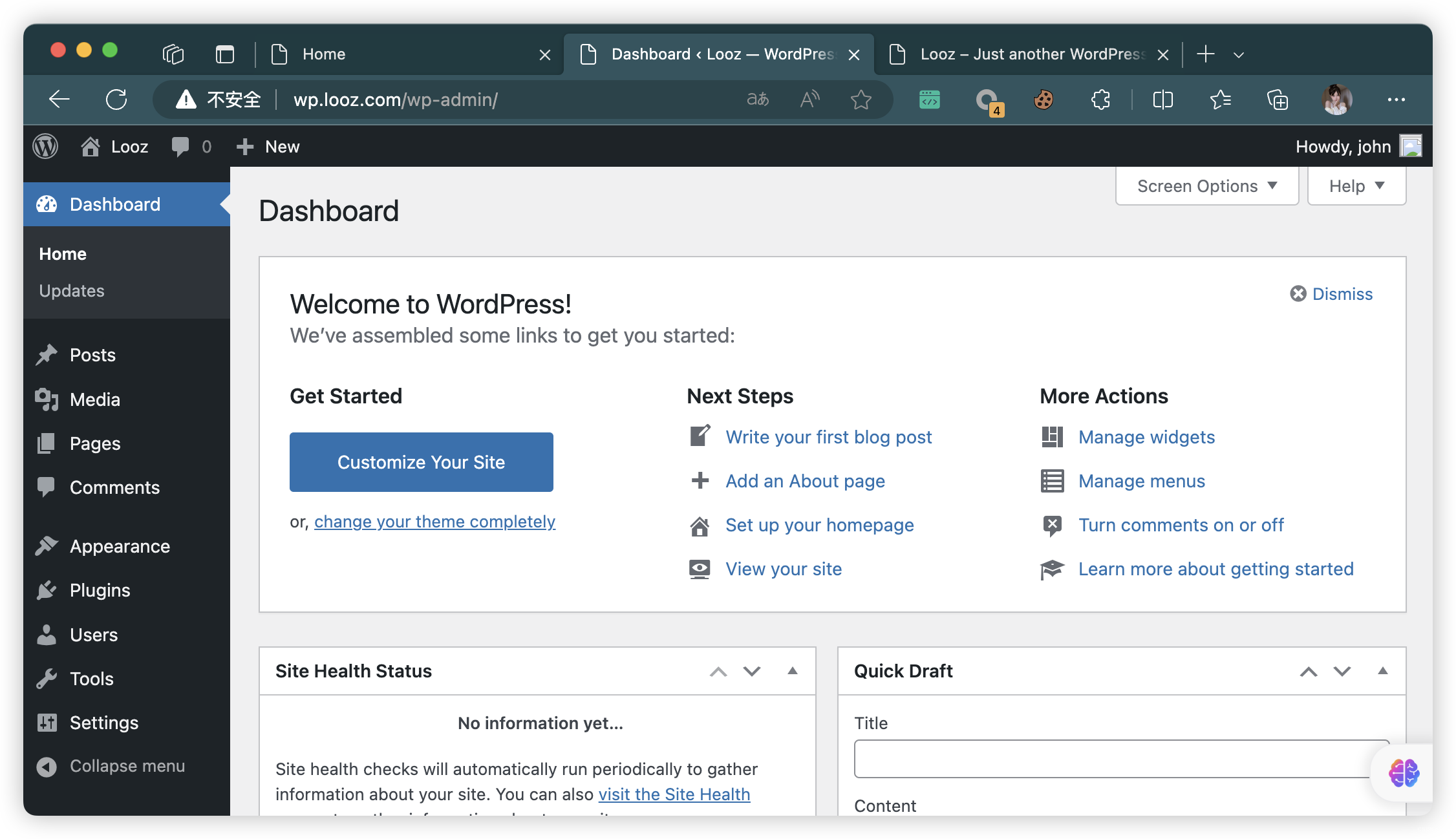The width and height of the screenshot is (1456, 839).
Task: Move Quick Draft box up
Action: [x=1309, y=672]
